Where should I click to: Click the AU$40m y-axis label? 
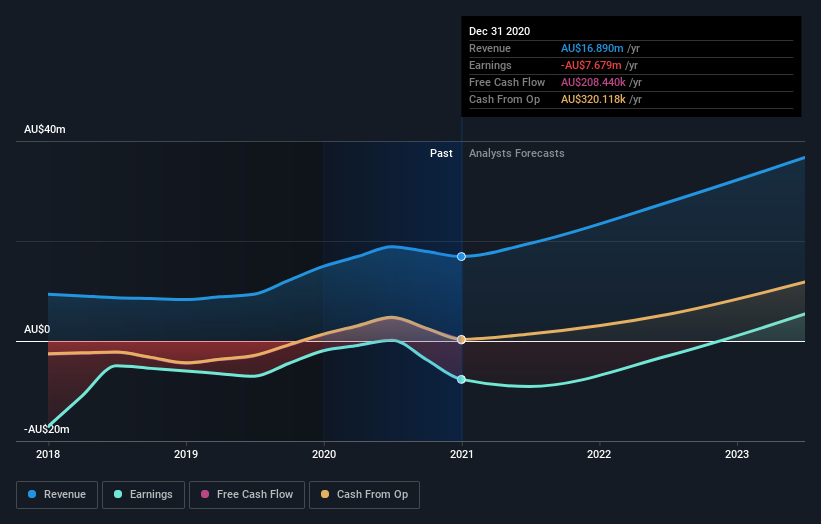[x=45, y=129]
